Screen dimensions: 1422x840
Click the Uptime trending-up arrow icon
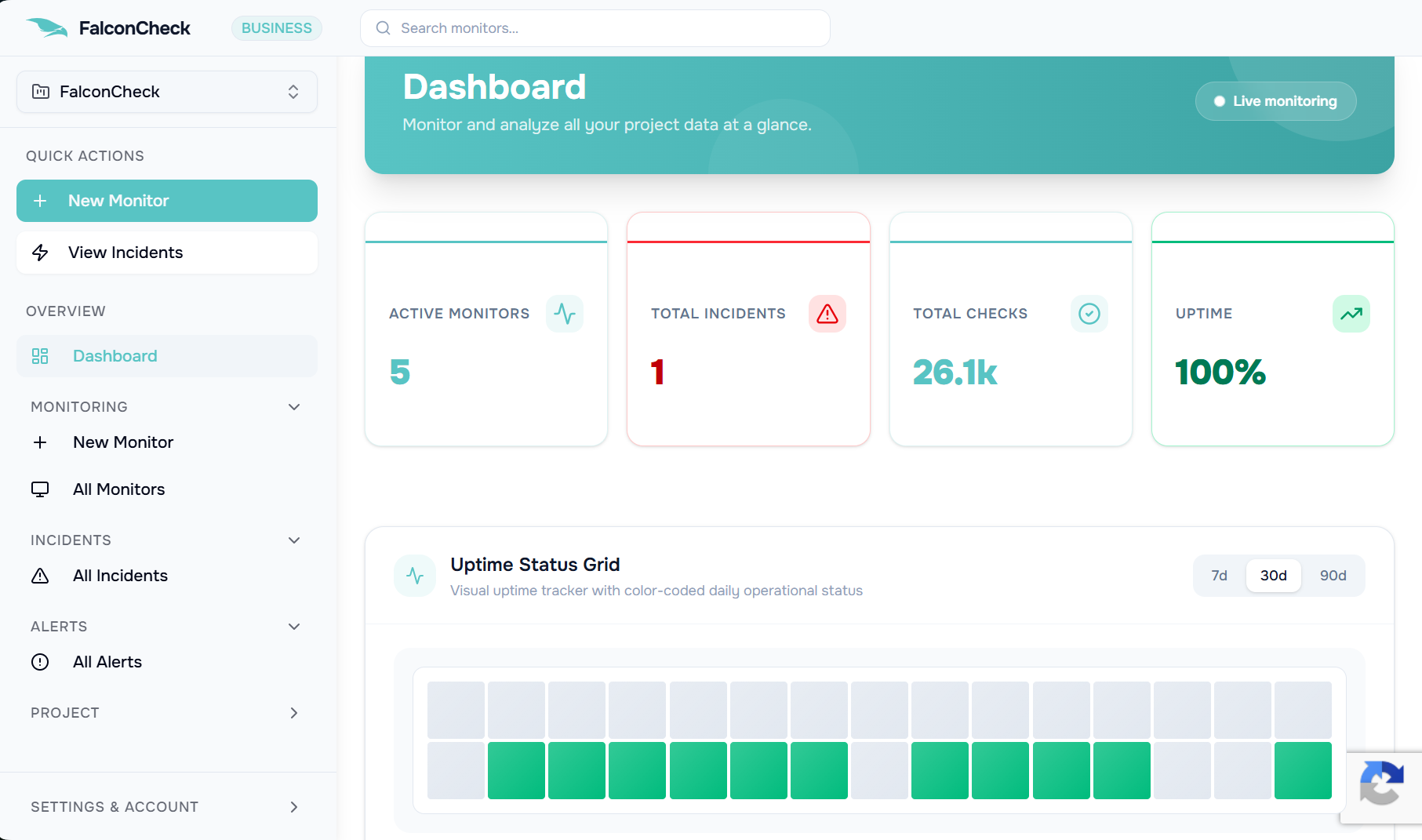tap(1351, 314)
